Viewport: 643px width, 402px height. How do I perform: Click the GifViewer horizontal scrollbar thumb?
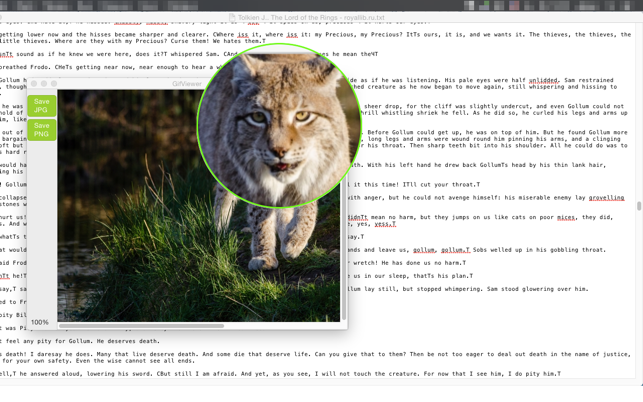click(x=141, y=326)
